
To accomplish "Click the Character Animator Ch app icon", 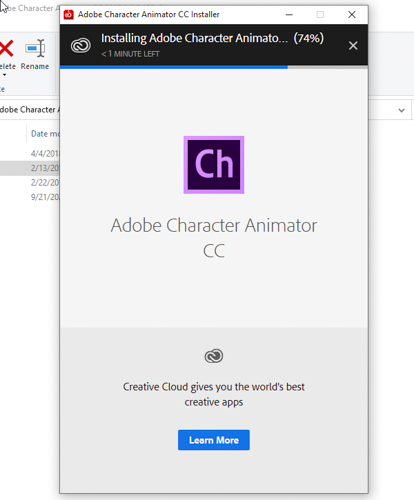I will (x=214, y=165).
